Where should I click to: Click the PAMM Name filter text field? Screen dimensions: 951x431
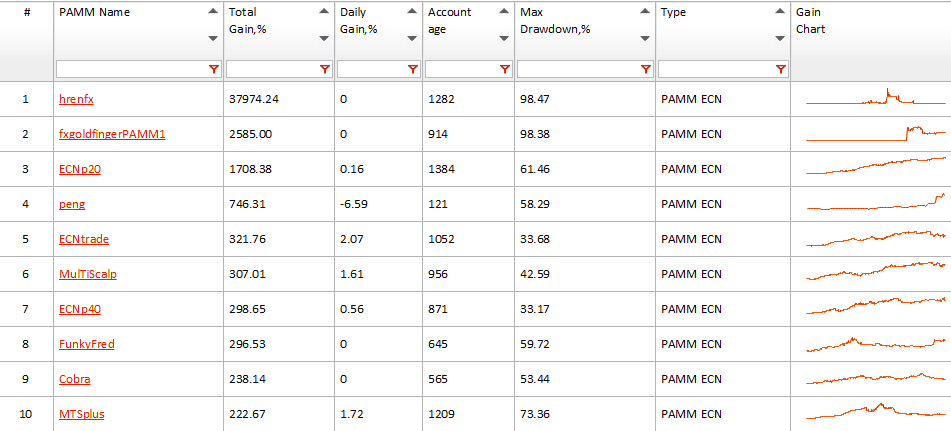[132, 69]
